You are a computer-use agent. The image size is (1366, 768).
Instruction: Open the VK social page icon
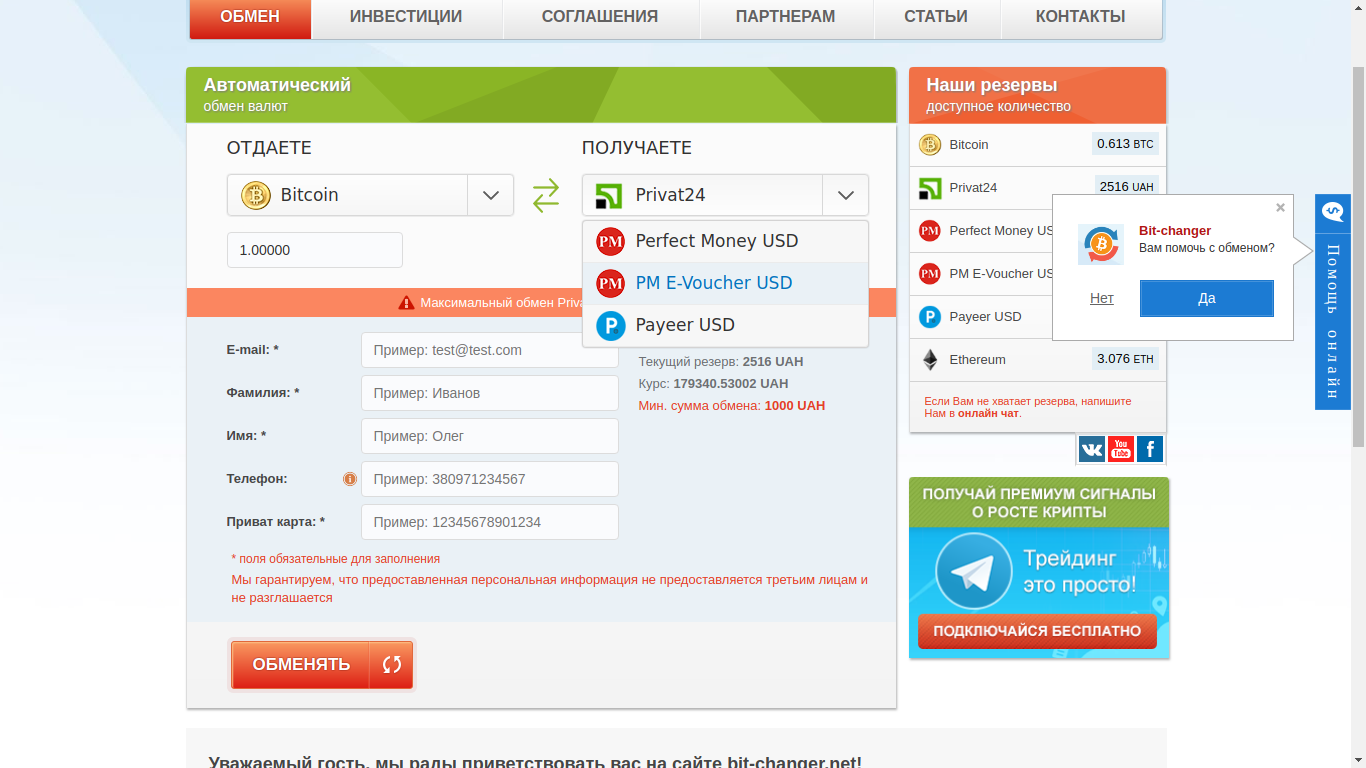pos(1092,449)
